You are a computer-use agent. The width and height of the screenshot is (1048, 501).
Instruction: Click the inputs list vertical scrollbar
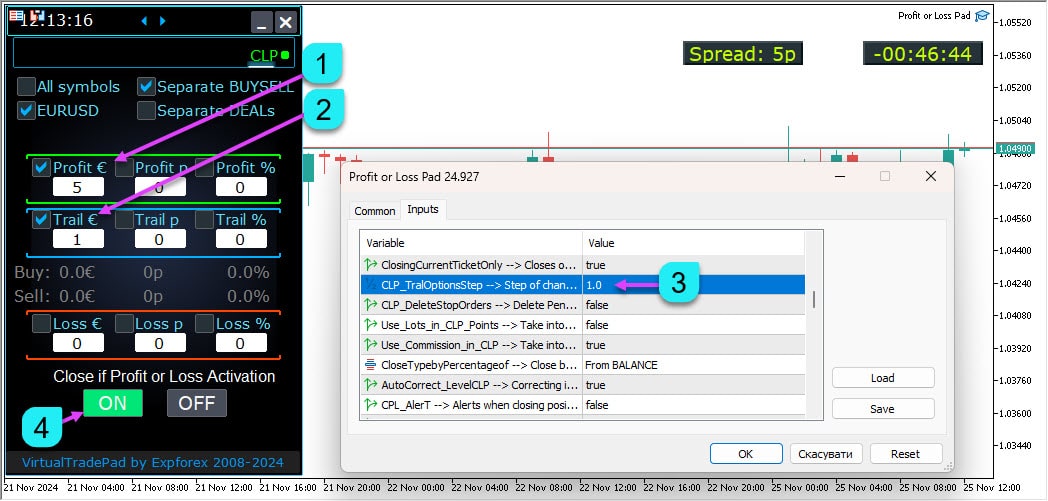(813, 300)
